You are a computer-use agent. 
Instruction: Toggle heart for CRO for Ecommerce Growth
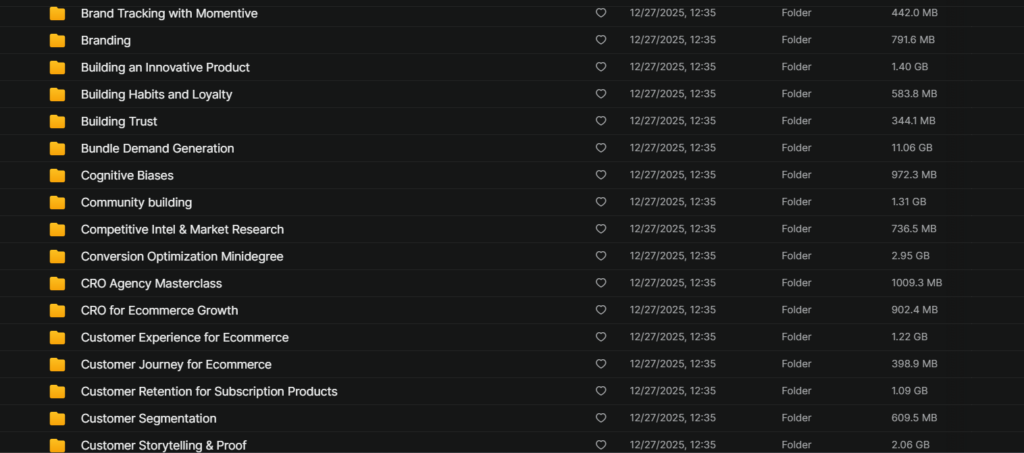pyautogui.click(x=601, y=311)
